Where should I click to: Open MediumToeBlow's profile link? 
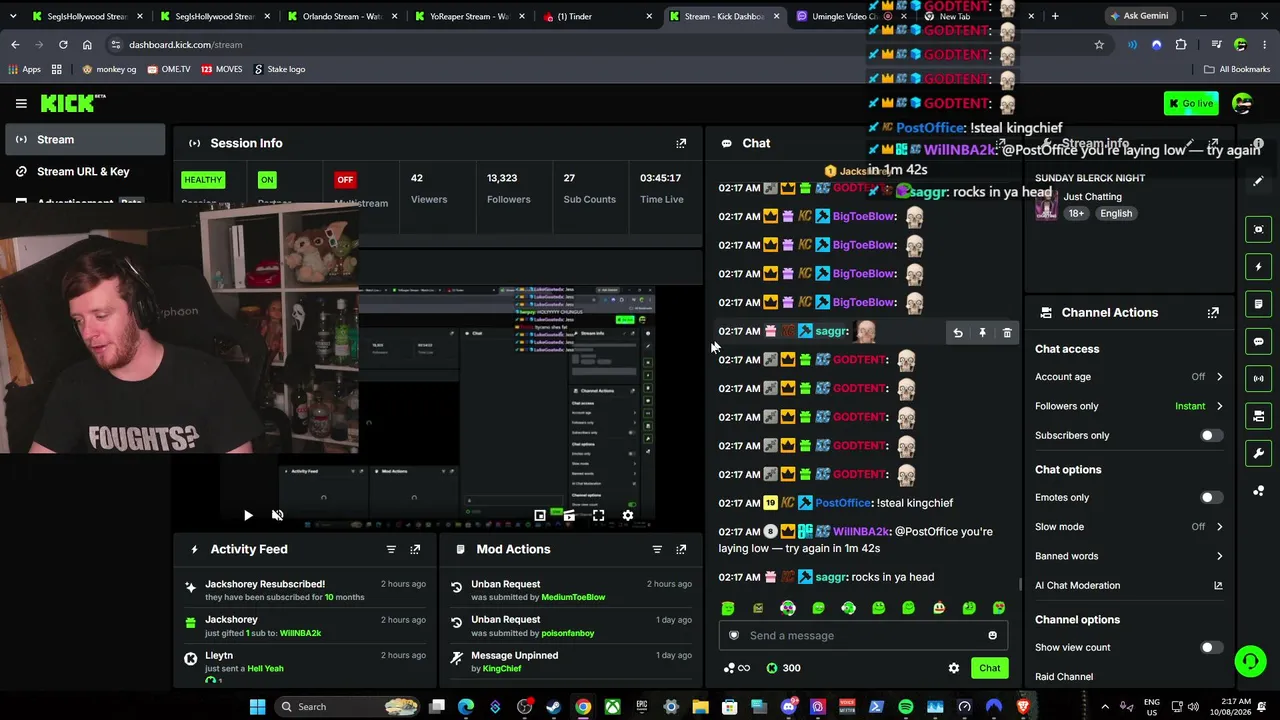coord(573,597)
